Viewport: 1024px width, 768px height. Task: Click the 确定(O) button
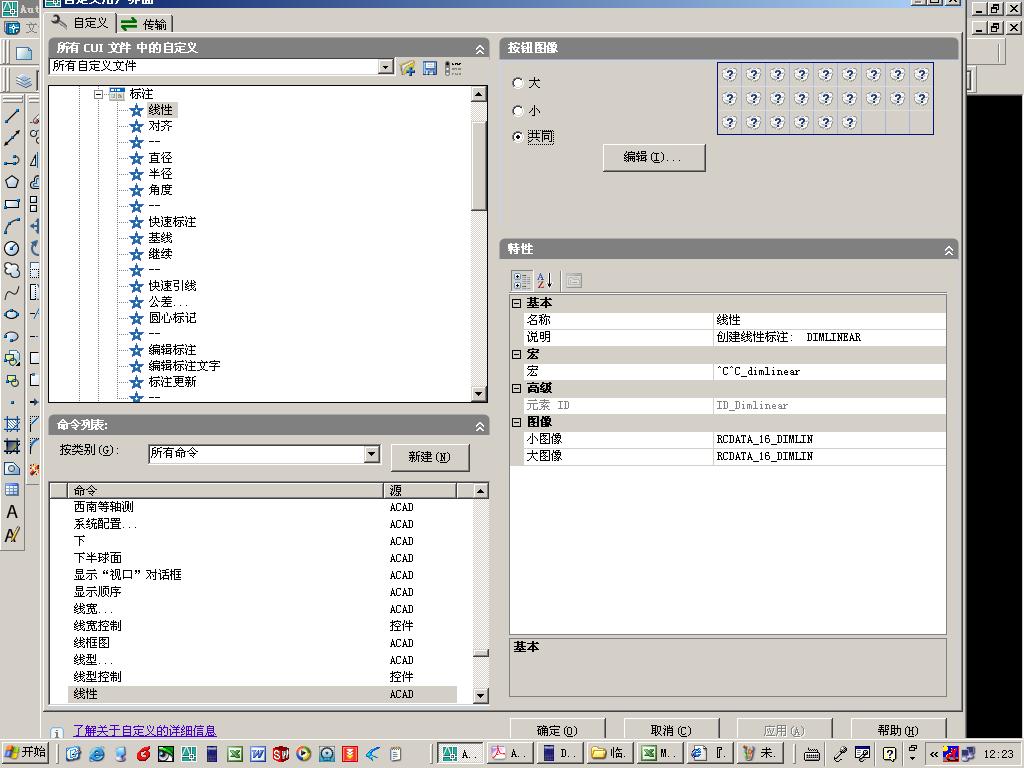[557, 730]
